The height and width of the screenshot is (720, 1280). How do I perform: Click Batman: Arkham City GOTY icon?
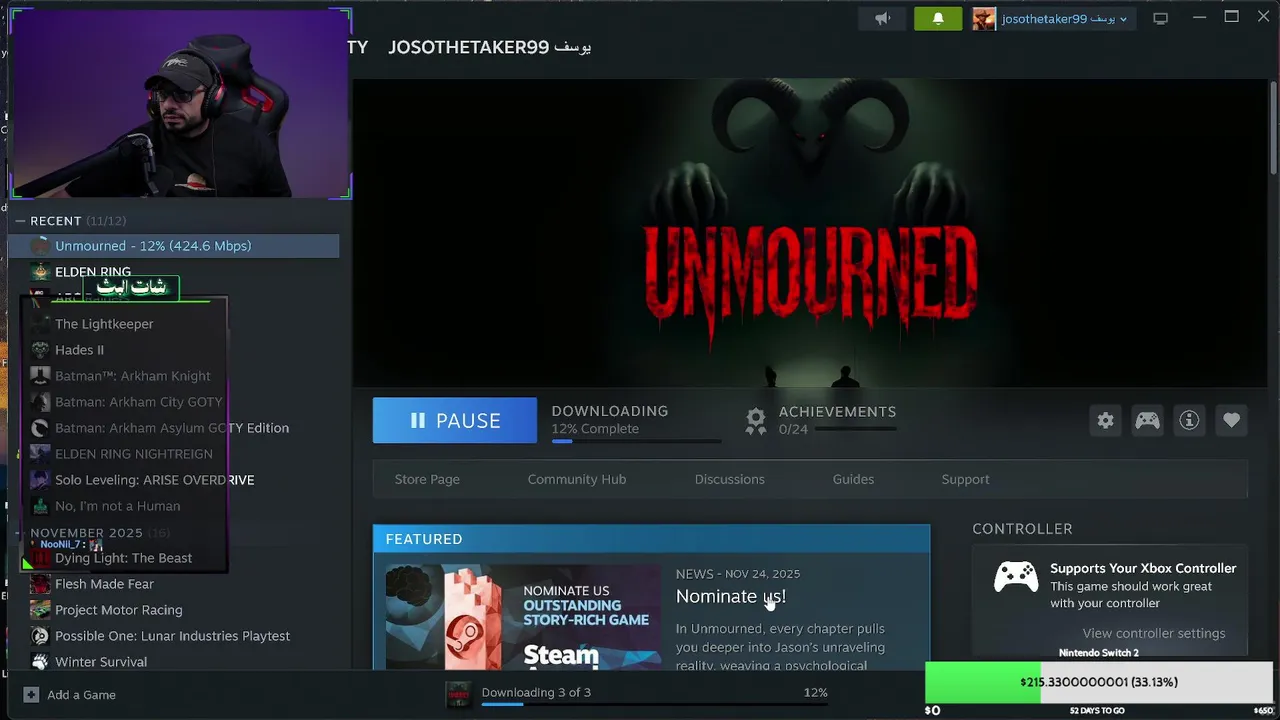pos(40,402)
